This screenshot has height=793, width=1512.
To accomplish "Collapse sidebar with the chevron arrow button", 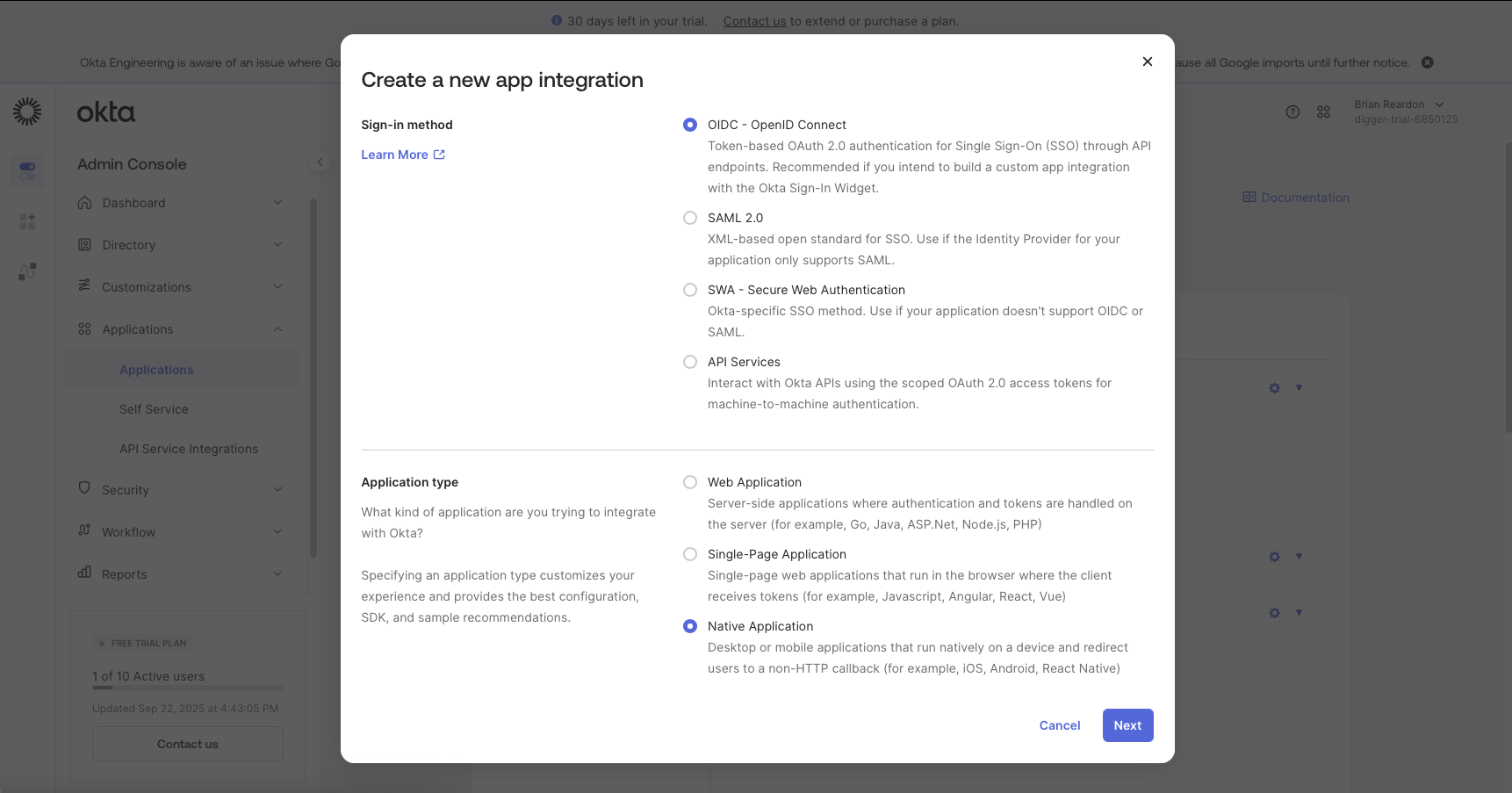I will (320, 162).
